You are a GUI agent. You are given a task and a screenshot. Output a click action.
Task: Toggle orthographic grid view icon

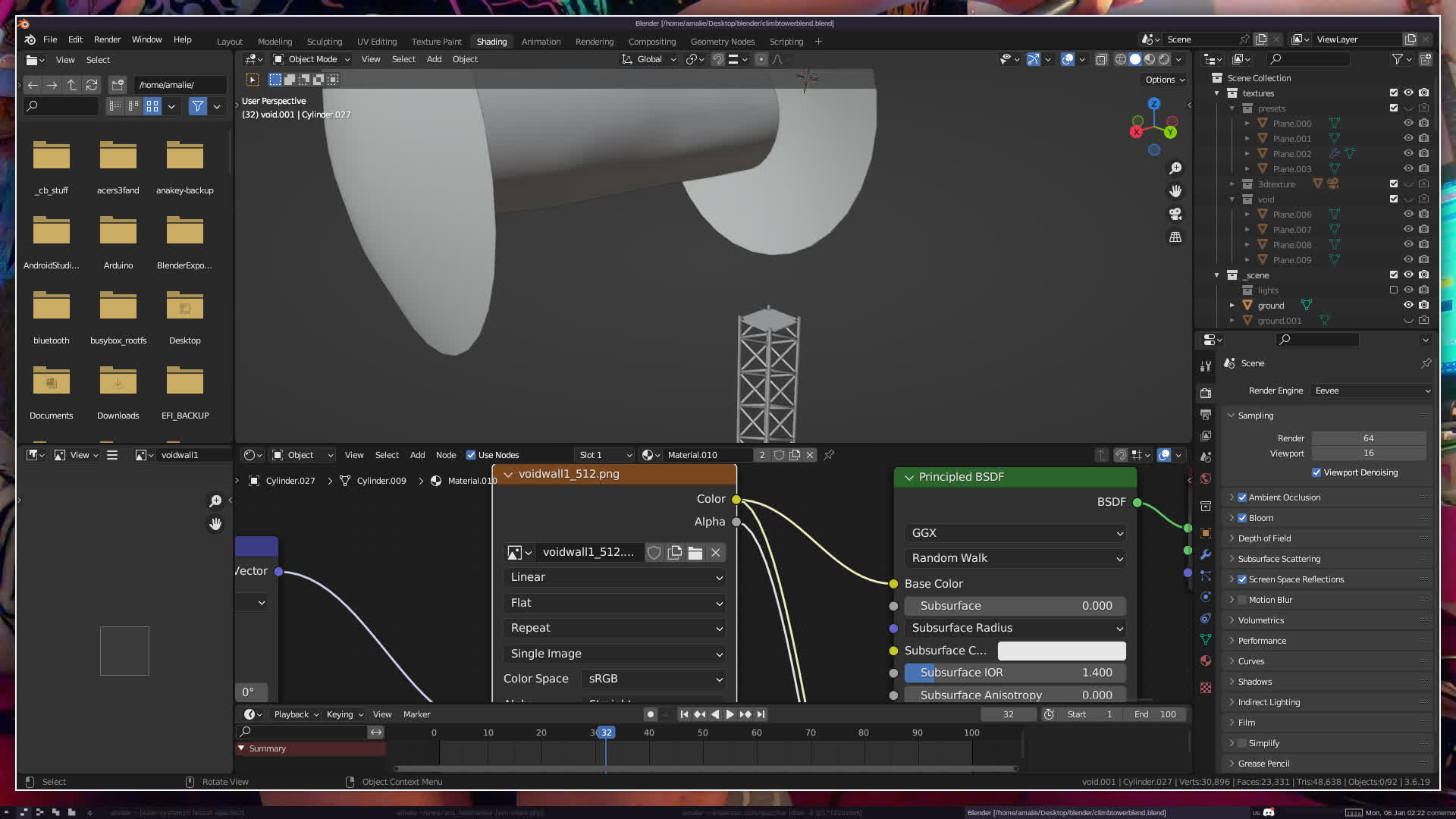[x=1175, y=237]
